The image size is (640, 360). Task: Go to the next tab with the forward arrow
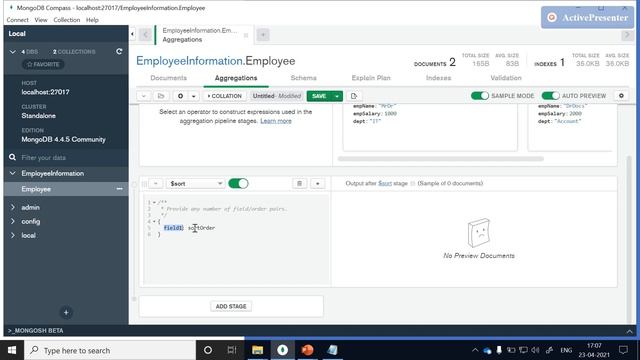tap(627, 35)
